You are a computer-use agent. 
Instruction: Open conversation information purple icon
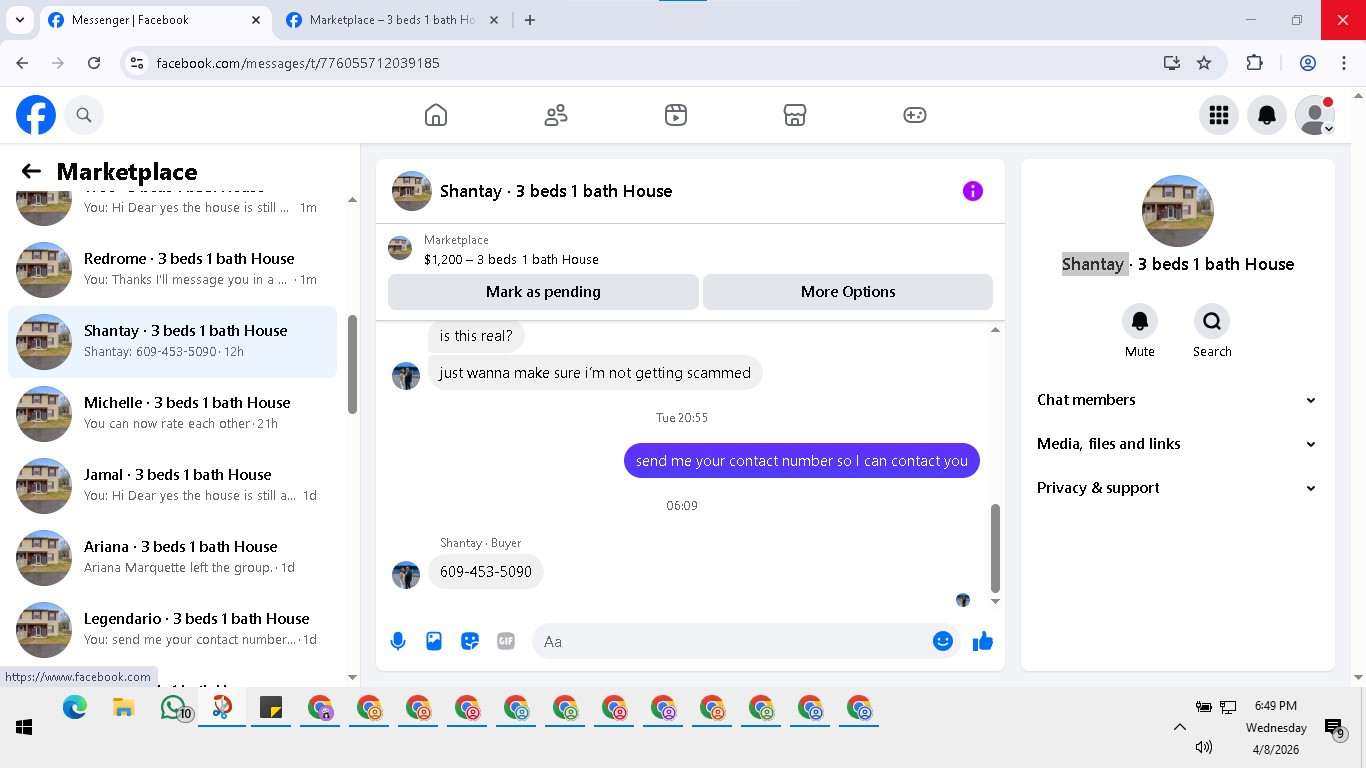(x=973, y=191)
